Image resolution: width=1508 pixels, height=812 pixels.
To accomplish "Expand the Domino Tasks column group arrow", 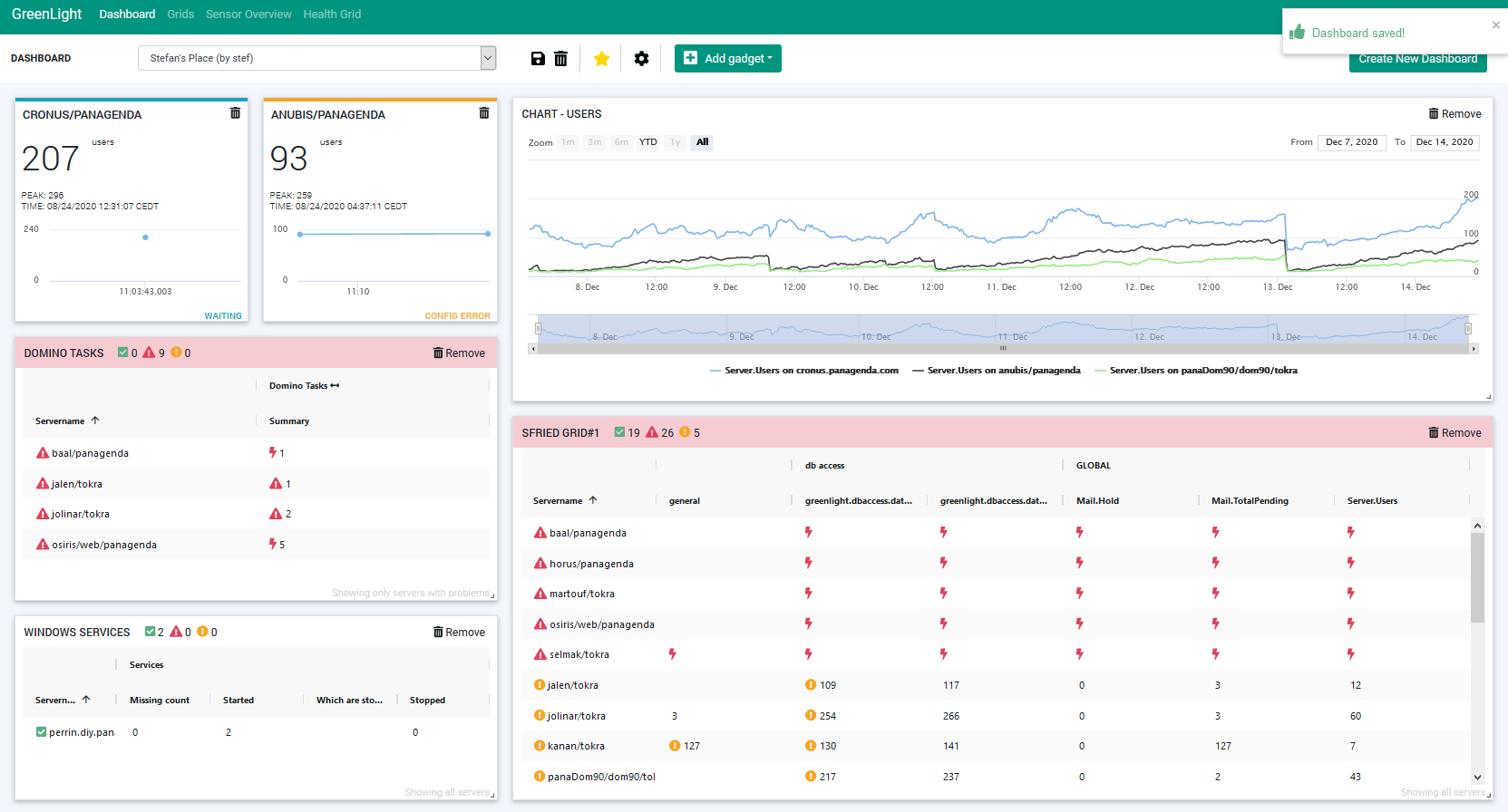I will pyautogui.click(x=335, y=386).
